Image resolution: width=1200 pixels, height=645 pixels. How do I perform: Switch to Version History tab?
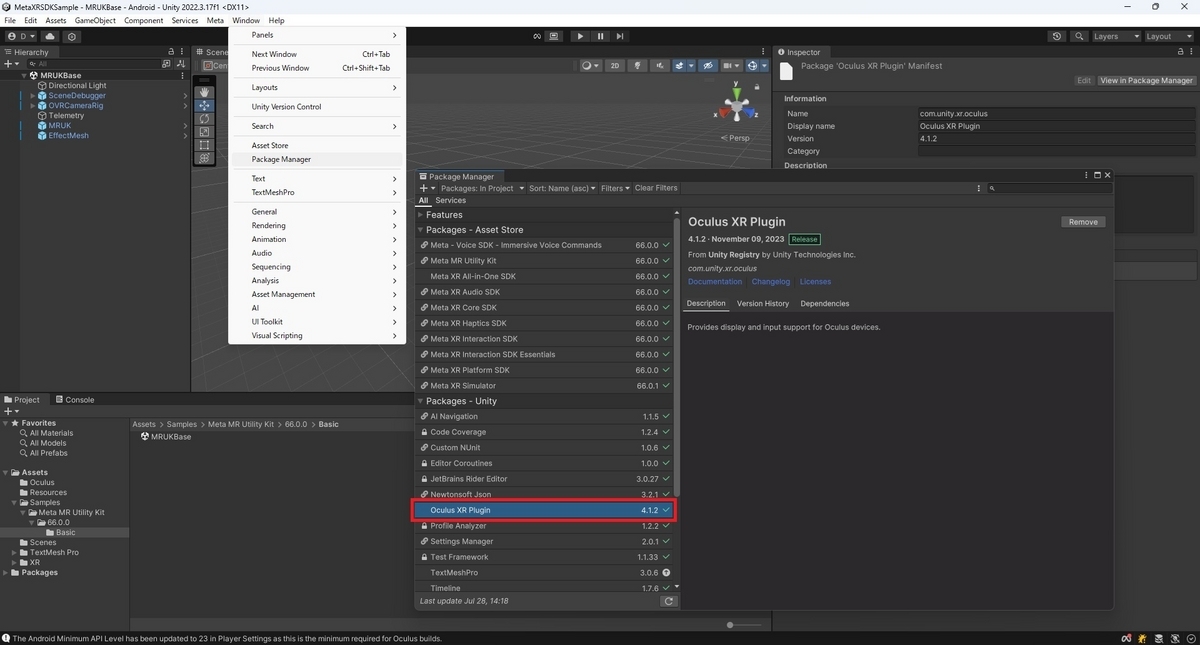763,303
